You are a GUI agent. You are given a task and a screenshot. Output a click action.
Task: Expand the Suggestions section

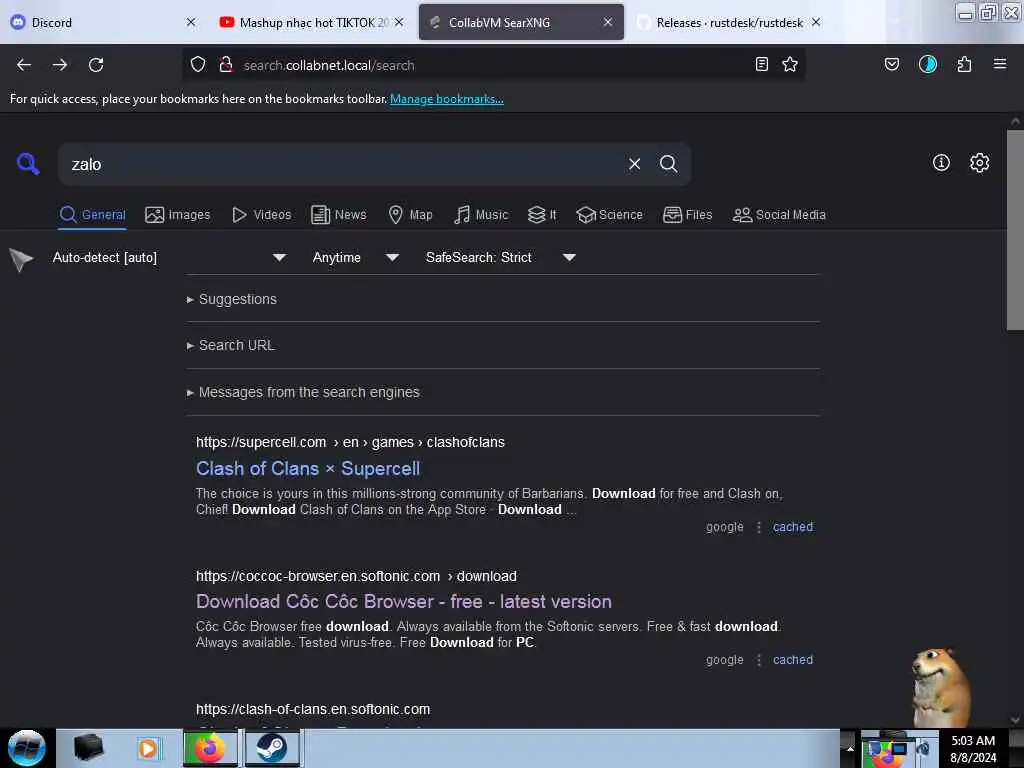pyautogui.click(x=231, y=299)
